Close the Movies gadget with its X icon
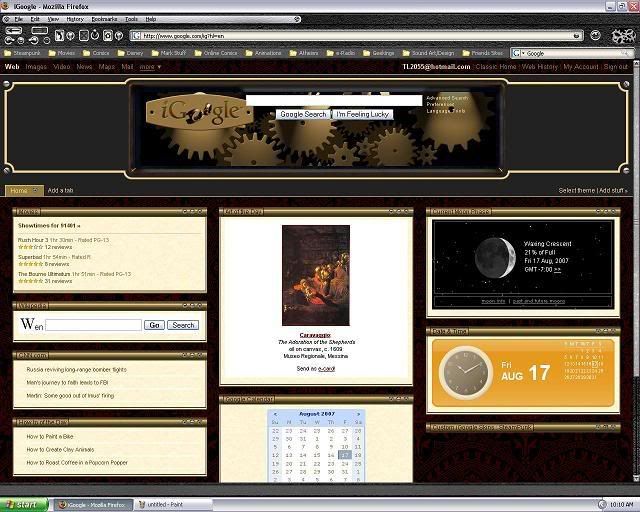 click(200, 211)
